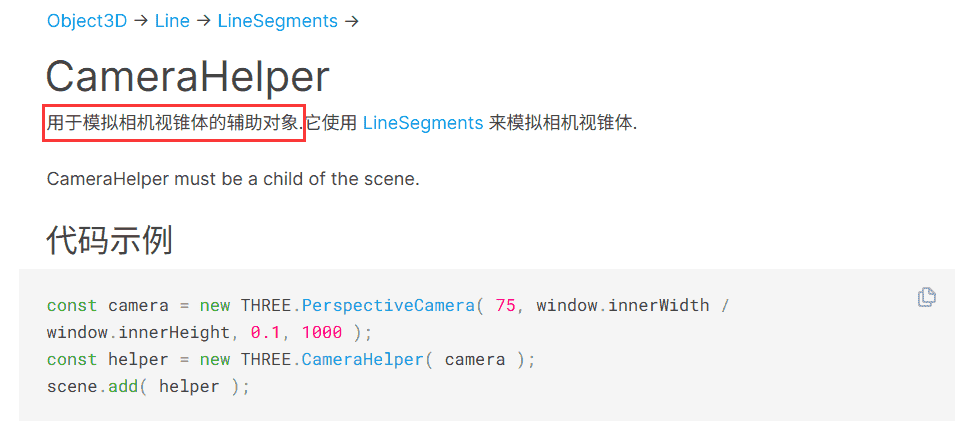Click PerspectiveCamera in the code block
The height and width of the screenshot is (440, 977).
click(x=388, y=305)
